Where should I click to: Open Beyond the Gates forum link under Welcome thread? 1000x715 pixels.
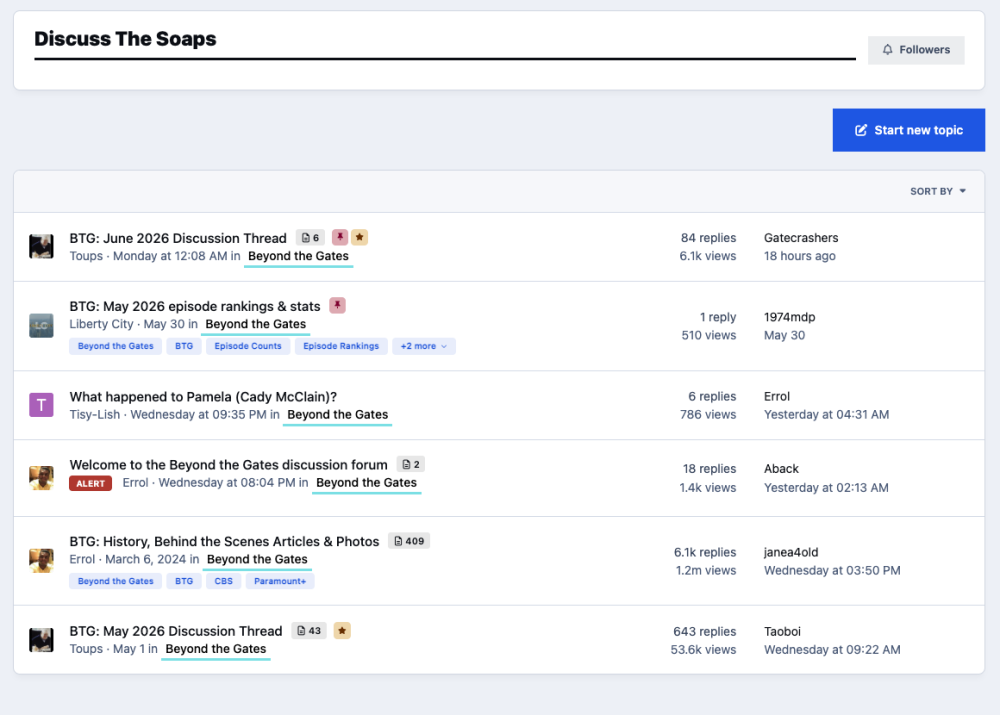click(x=367, y=483)
